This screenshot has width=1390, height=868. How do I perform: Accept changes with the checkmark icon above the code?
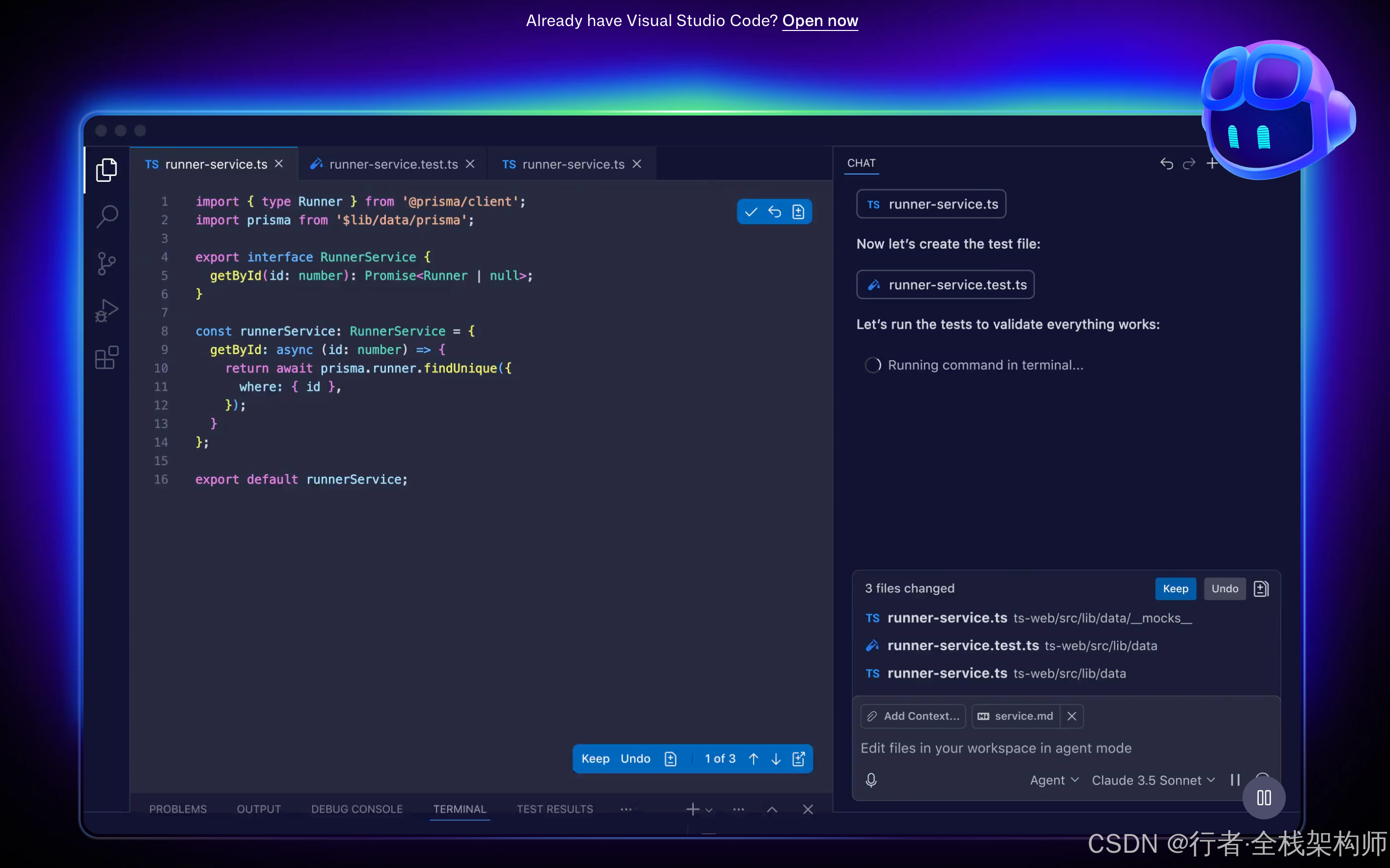[751, 212]
